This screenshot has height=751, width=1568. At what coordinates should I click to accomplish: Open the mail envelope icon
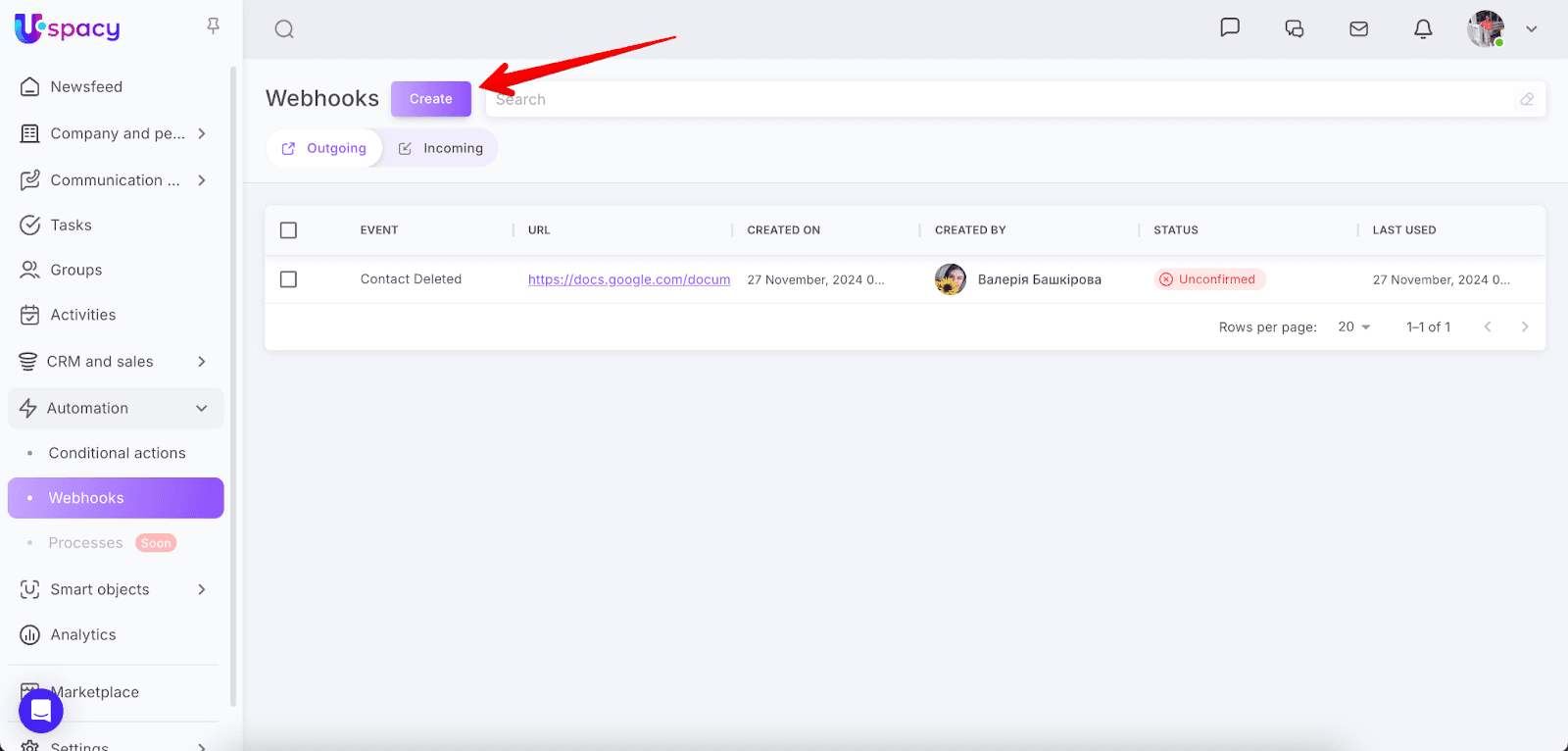[1358, 29]
